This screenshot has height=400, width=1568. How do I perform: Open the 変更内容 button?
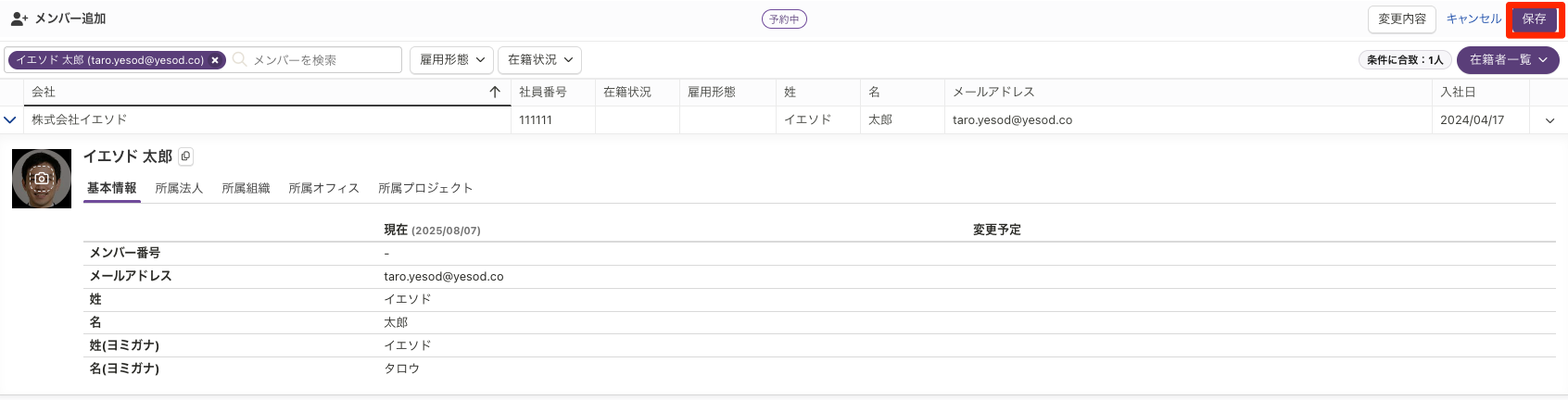click(1402, 19)
